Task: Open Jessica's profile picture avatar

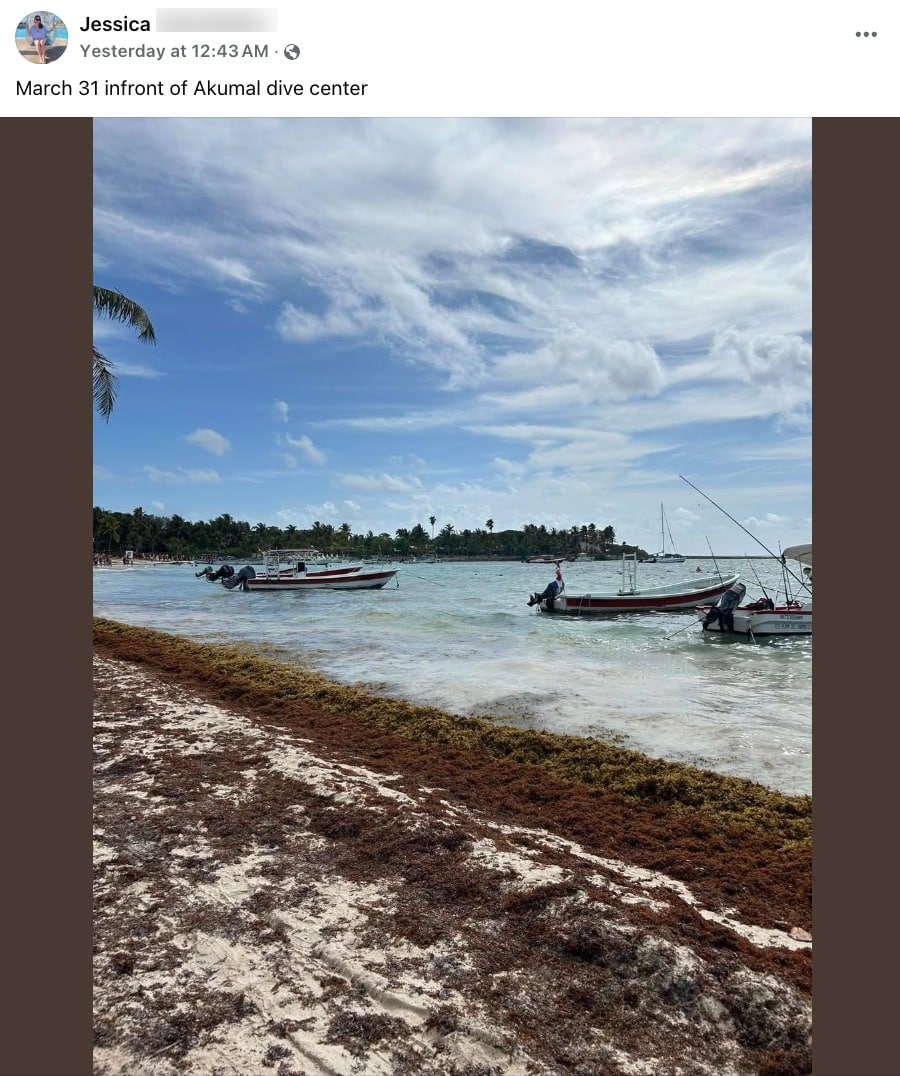Action: [41, 37]
